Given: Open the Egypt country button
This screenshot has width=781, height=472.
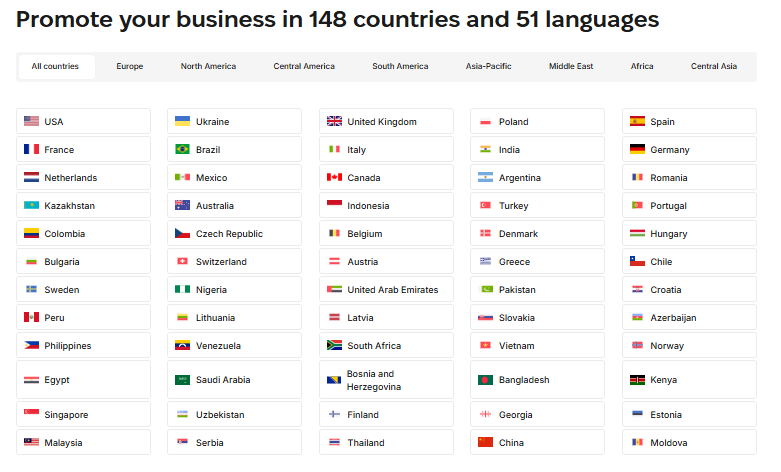Looking at the screenshot, I should 83,380.
